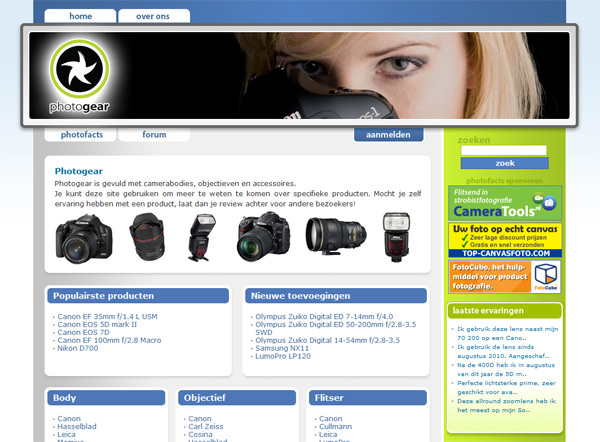600x442 pixels.
Task: Open the CameraTools sponsor banner
Action: coord(505,203)
